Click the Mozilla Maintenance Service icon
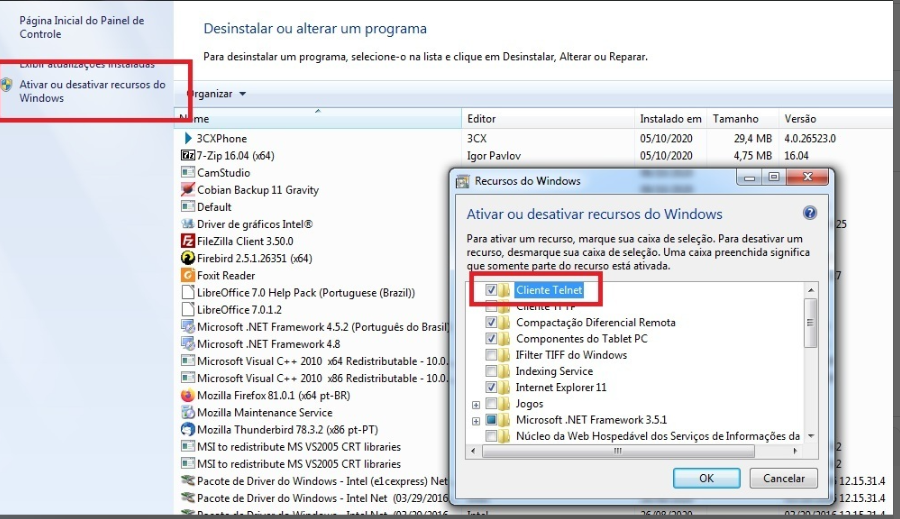 188,412
